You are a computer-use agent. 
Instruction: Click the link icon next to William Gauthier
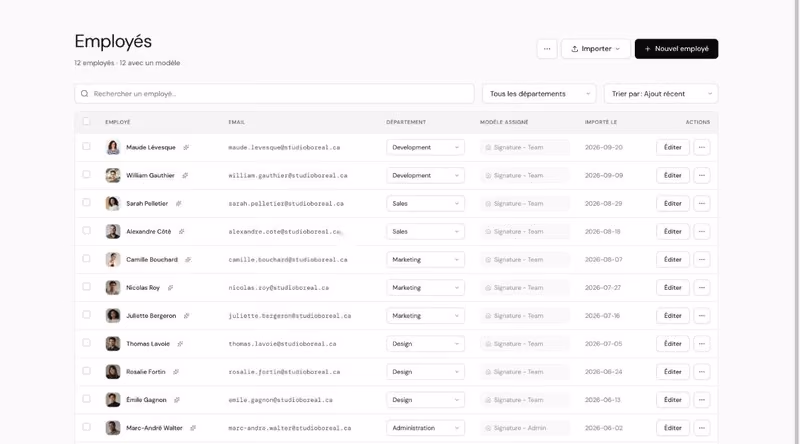[185, 176]
